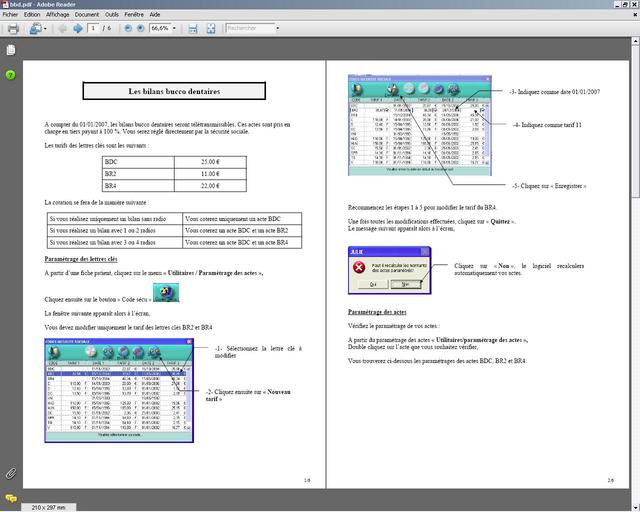Click the cell 'Vous coterez uniquement un acte BDC'
The image size is (640, 512).
[242, 219]
